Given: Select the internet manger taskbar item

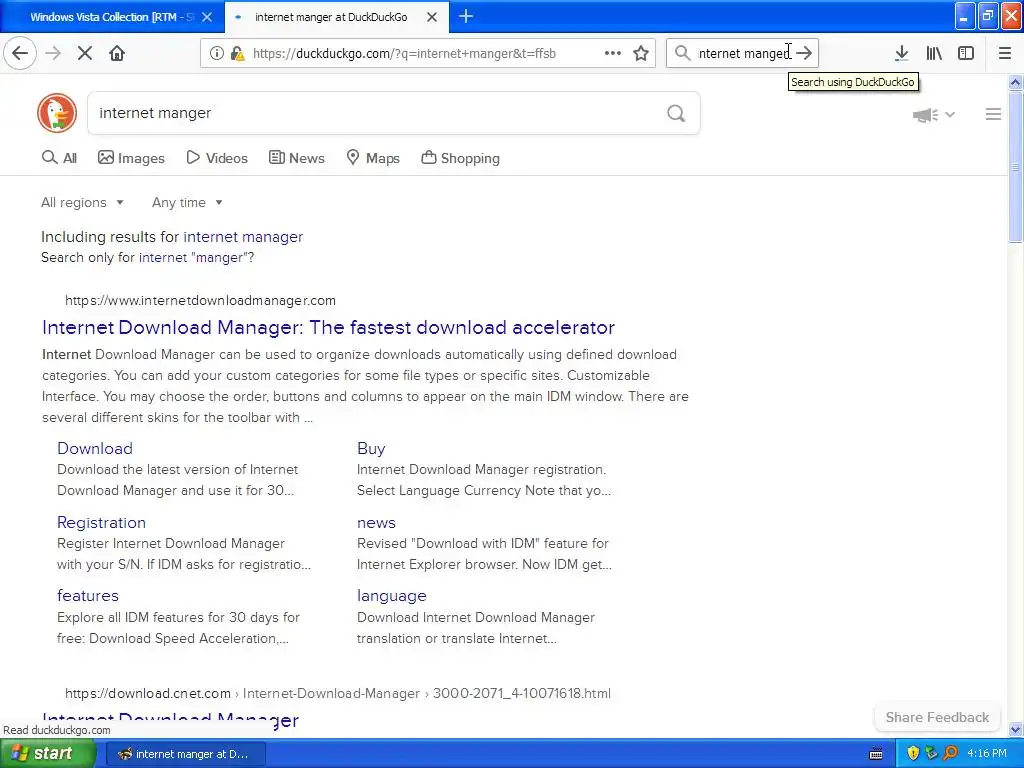Looking at the screenshot, I should [185, 754].
